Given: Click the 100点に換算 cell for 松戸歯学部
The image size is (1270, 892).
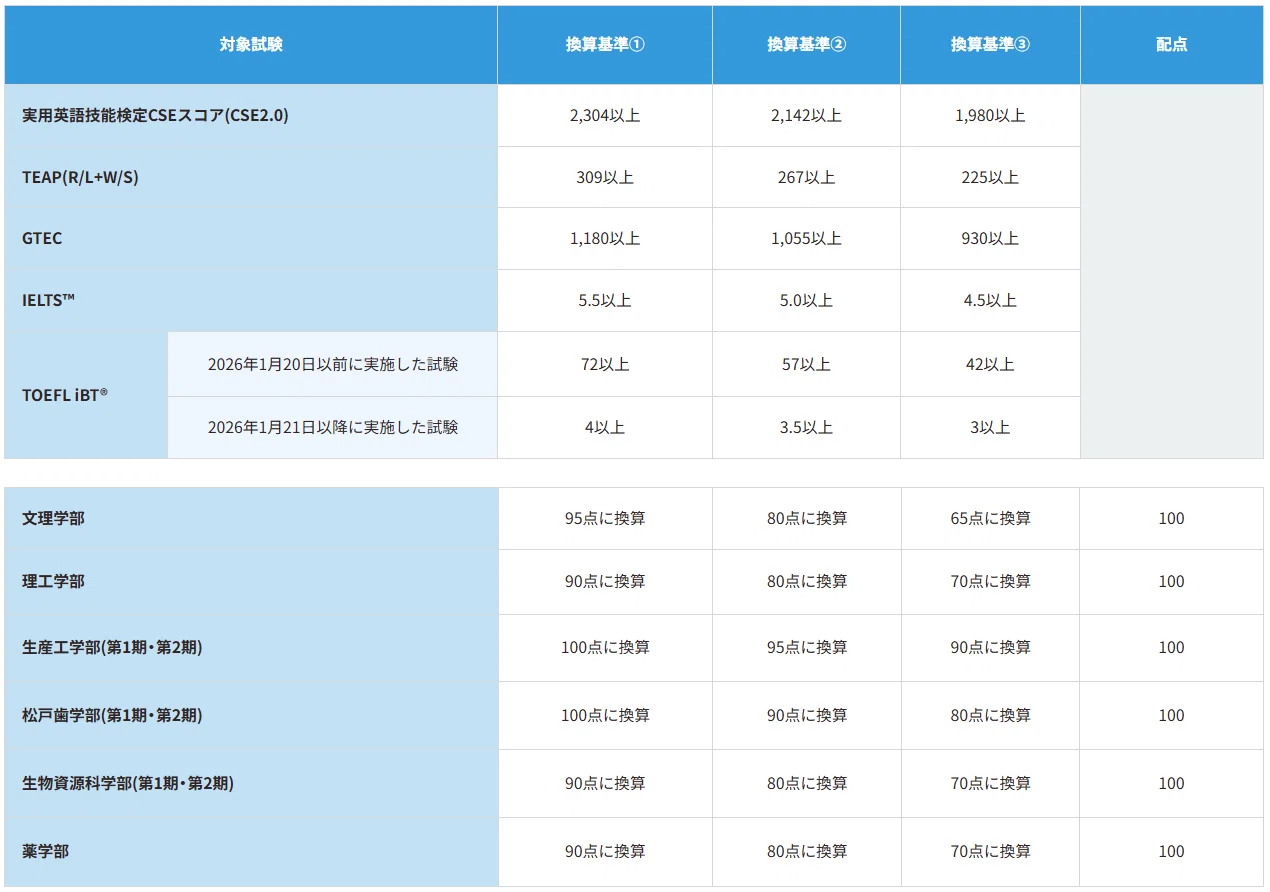Looking at the screenshot, I should pyautogui.click(x=605, y=715).
